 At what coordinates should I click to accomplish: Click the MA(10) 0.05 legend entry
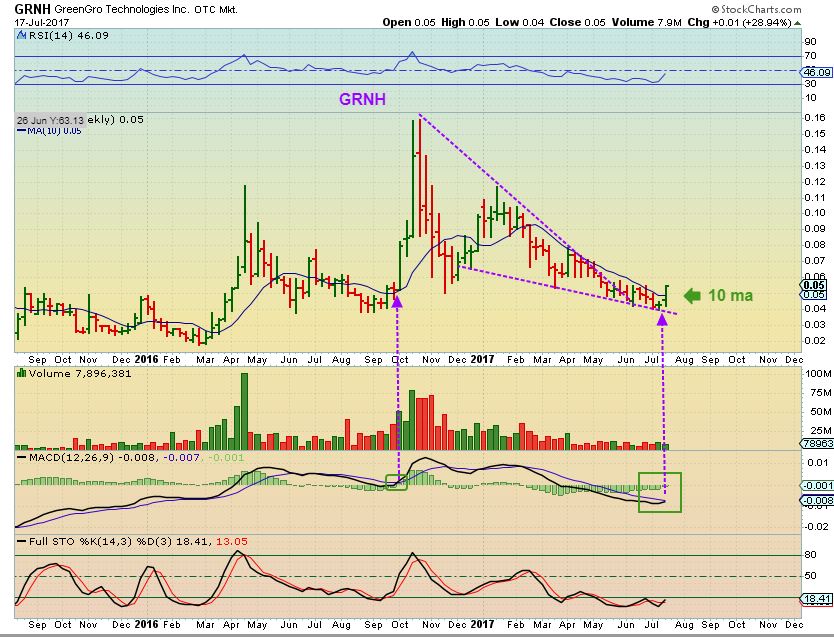pyautogui.click(x=49, y=131)
